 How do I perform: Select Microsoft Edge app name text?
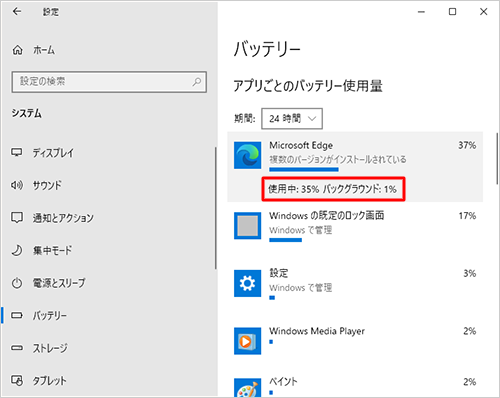click(301, 145)
